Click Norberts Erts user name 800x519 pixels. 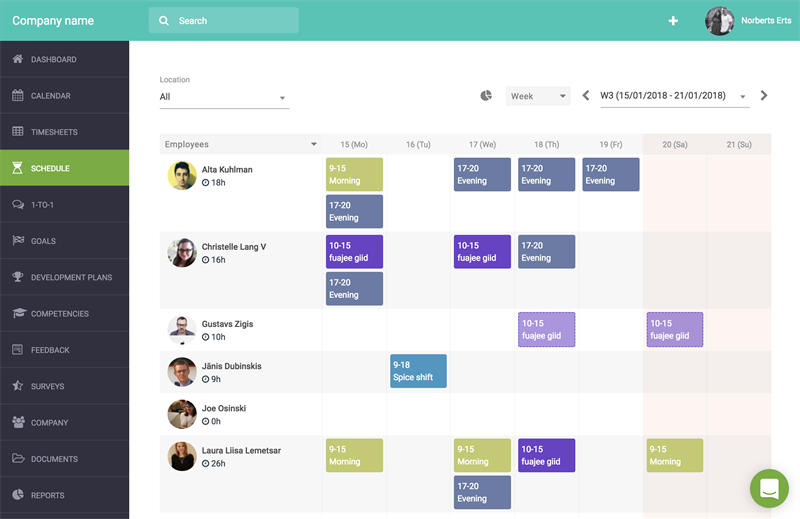point(766,20)
